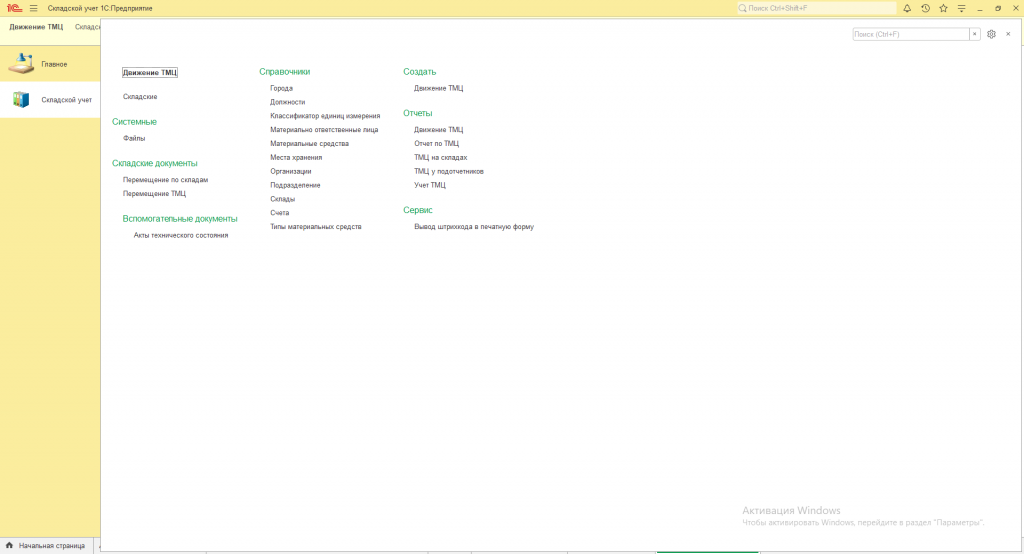The image size is (1024, 554).
Task: Open ТМЦ на складах report
Action: [440, 157]
